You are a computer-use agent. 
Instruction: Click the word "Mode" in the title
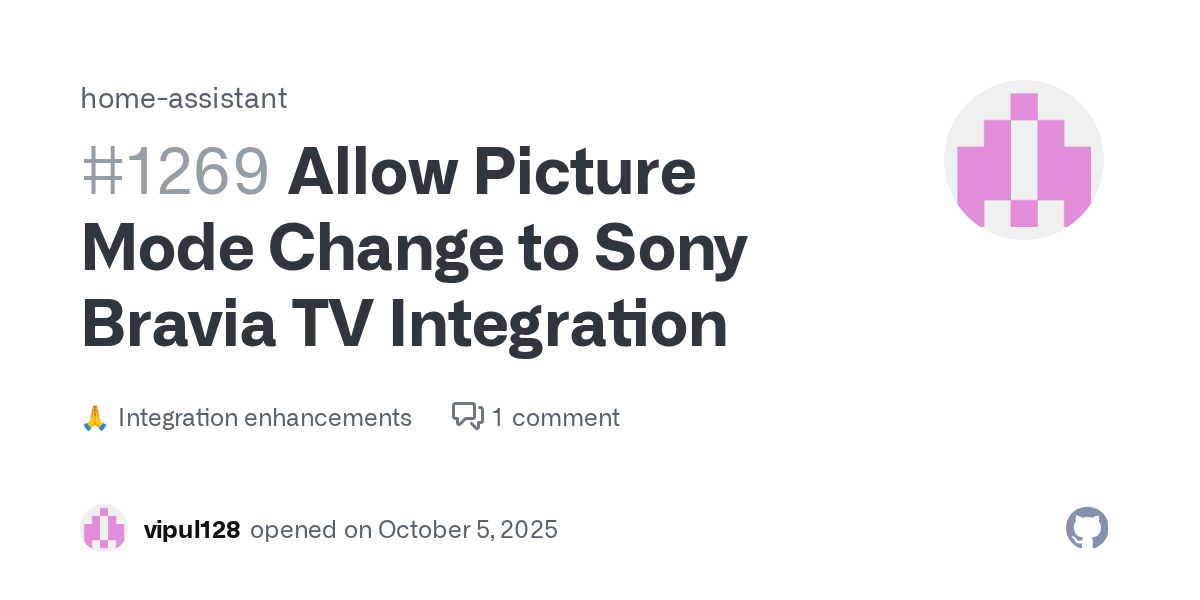[165, 248]
